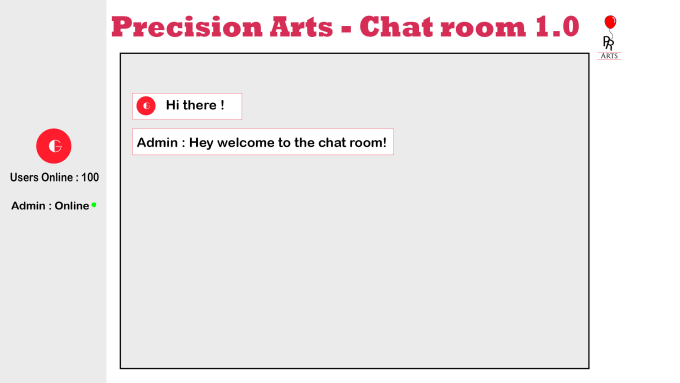Screen dimensions: 680x383
Task: Click the large red G avatar in sidebar
Action: (54, 146)
